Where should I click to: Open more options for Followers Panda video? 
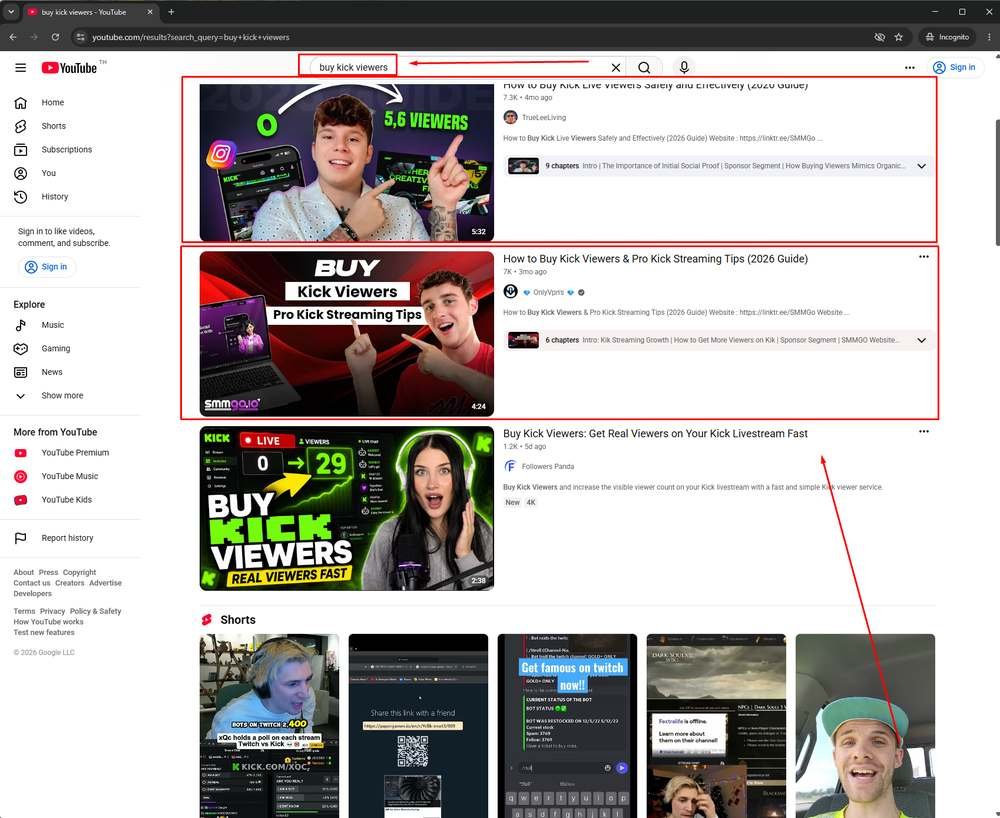pyautogui.click(x=923, y=432)
